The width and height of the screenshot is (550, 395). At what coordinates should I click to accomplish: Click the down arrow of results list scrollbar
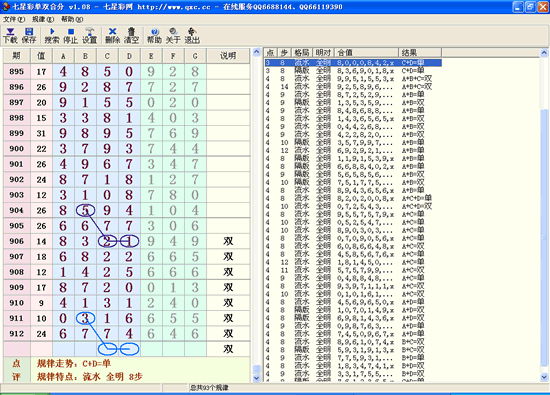click(x=544, y=377)
